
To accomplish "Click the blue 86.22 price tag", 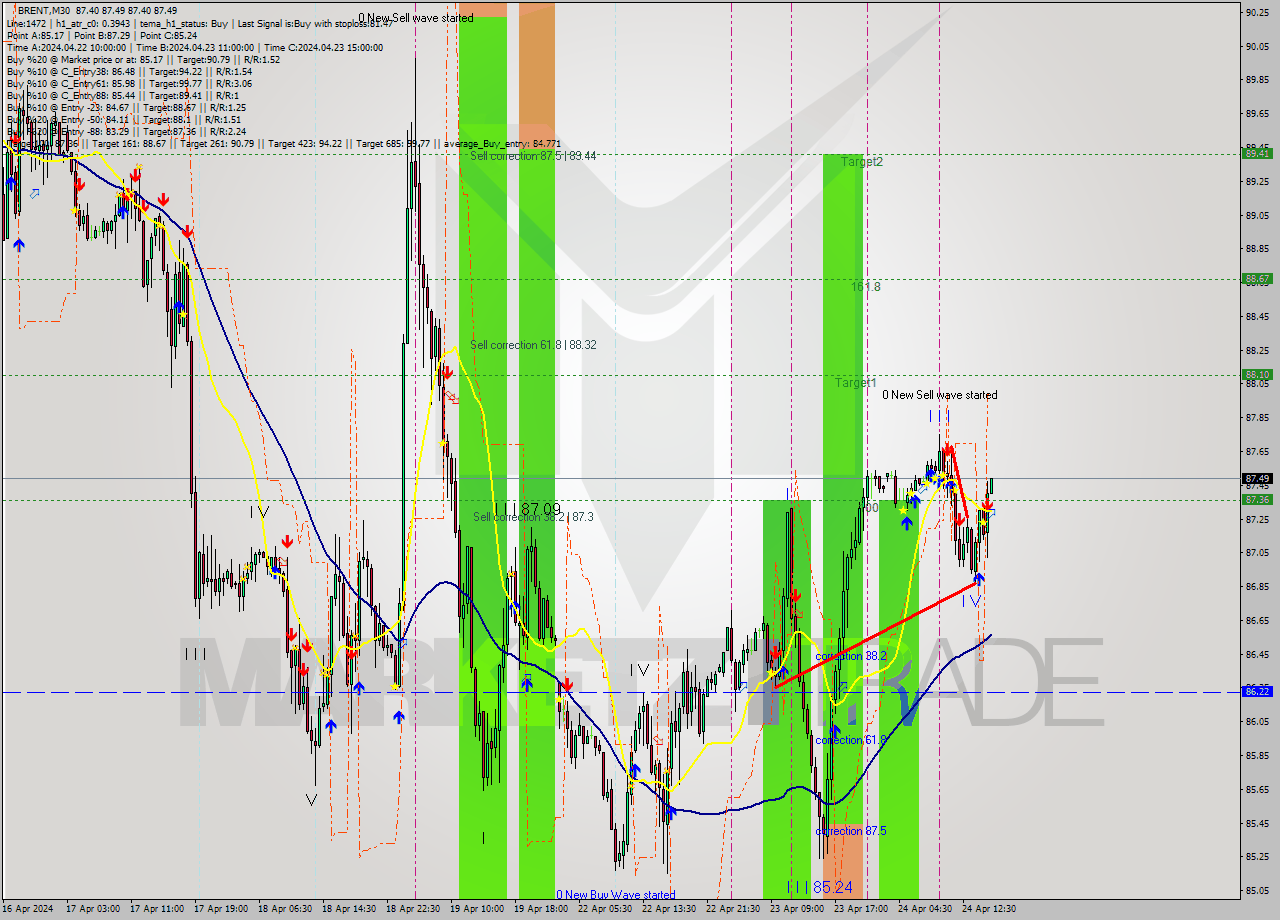I will pos(1257,691).
